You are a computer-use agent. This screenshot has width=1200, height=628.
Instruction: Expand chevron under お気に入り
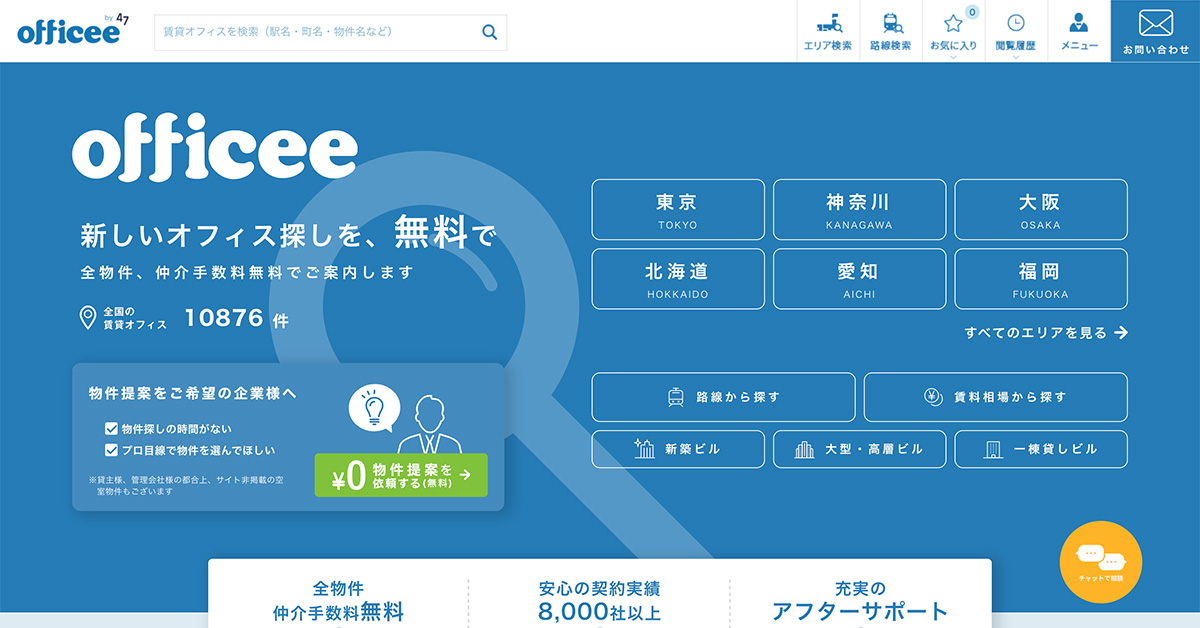click(953, 57)
